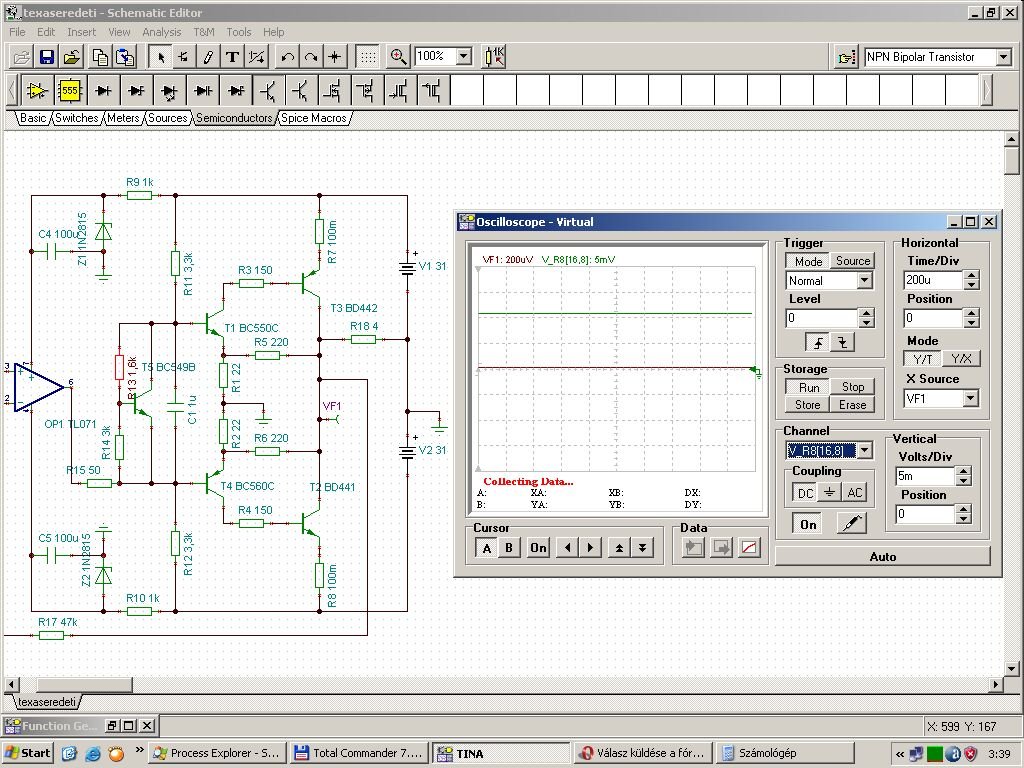
Task: Open Total Commander from the taskbar
Action: (x=359, y=753)
